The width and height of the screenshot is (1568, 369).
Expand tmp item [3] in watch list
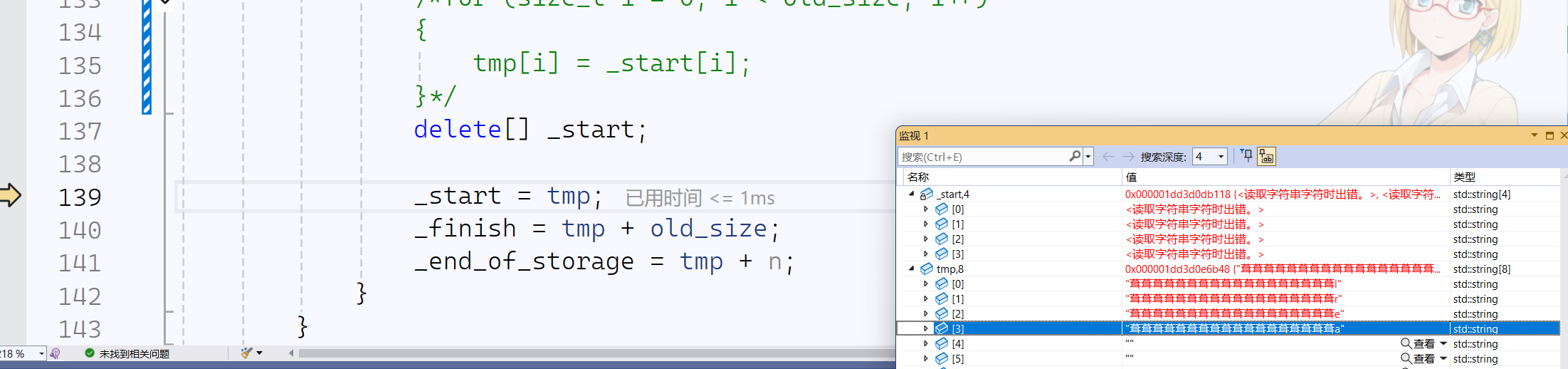tap(926, 328)
